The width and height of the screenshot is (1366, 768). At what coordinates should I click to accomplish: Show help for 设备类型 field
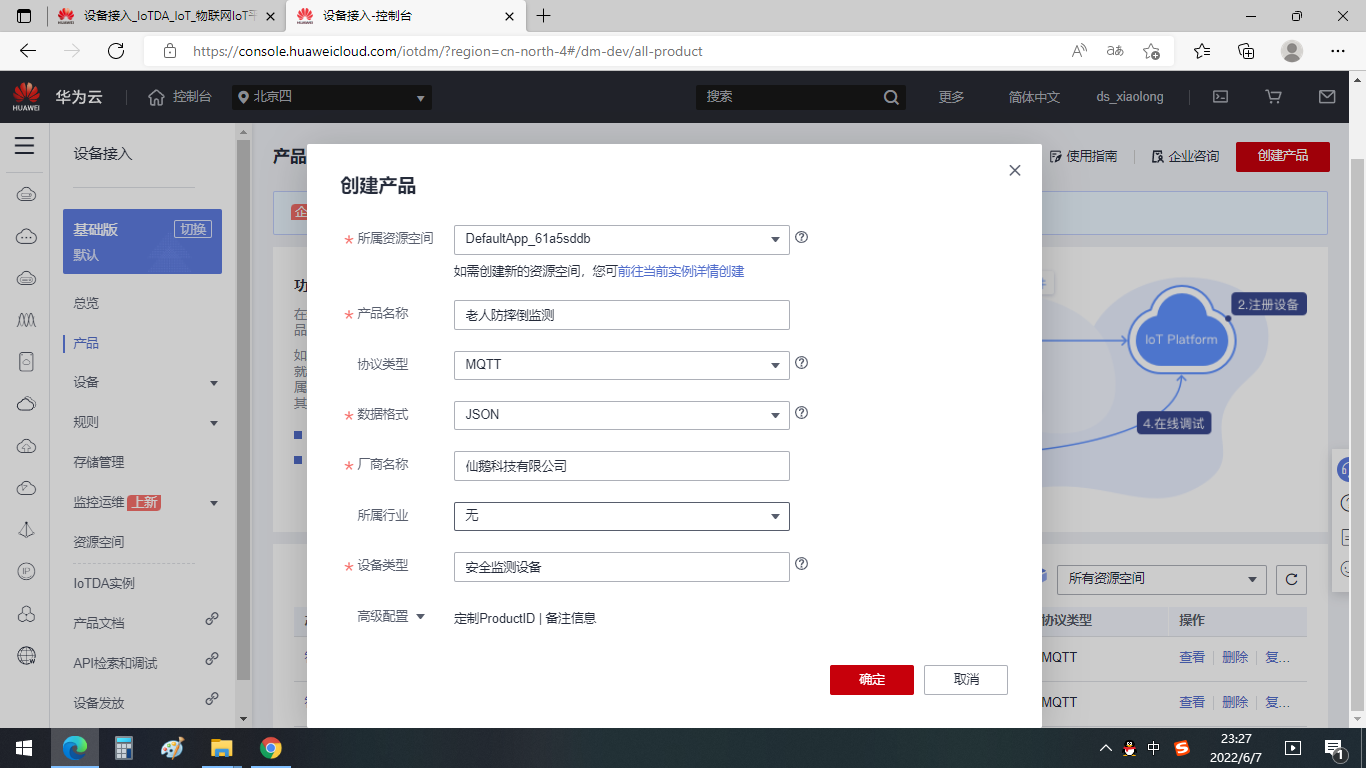pos(801,564)
